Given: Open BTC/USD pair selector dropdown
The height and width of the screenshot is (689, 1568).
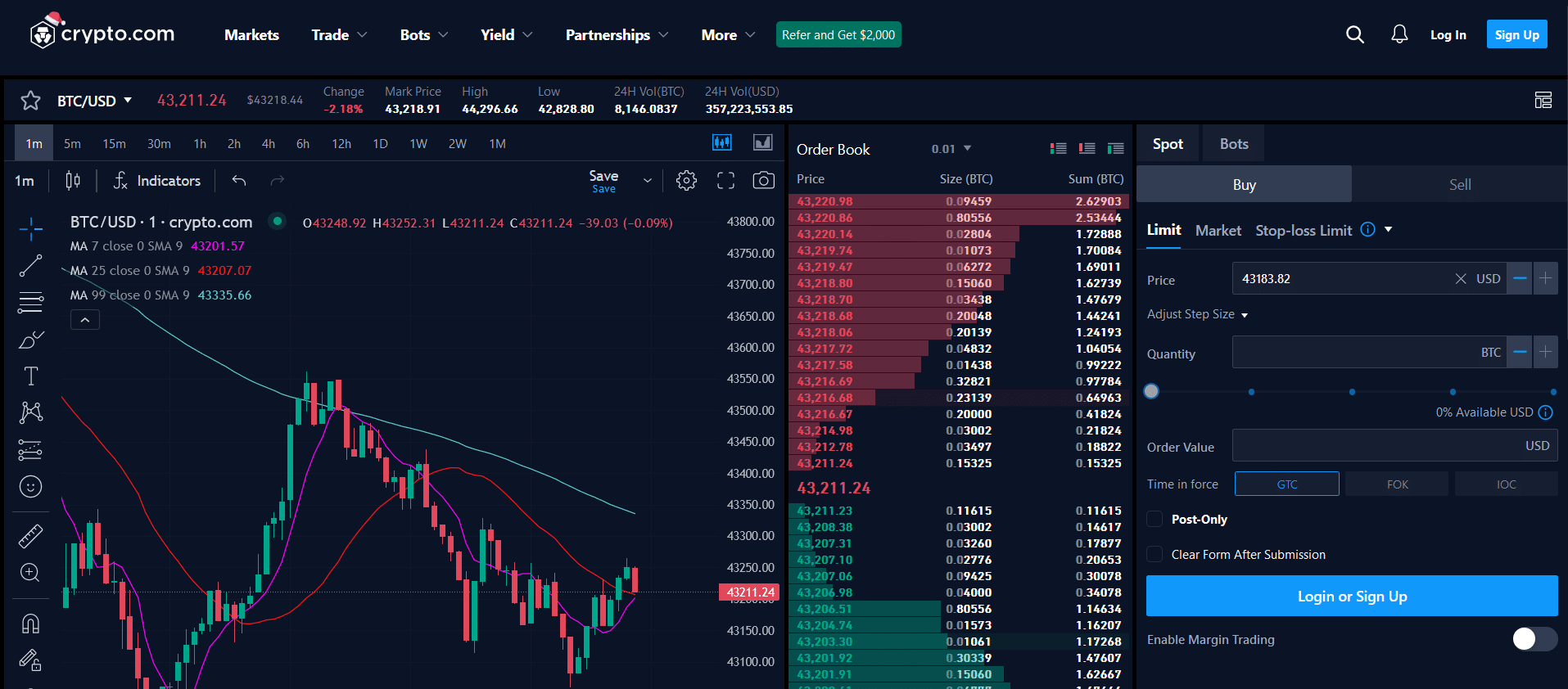Looking at the screenshot, I should click(x=94, y=101).
